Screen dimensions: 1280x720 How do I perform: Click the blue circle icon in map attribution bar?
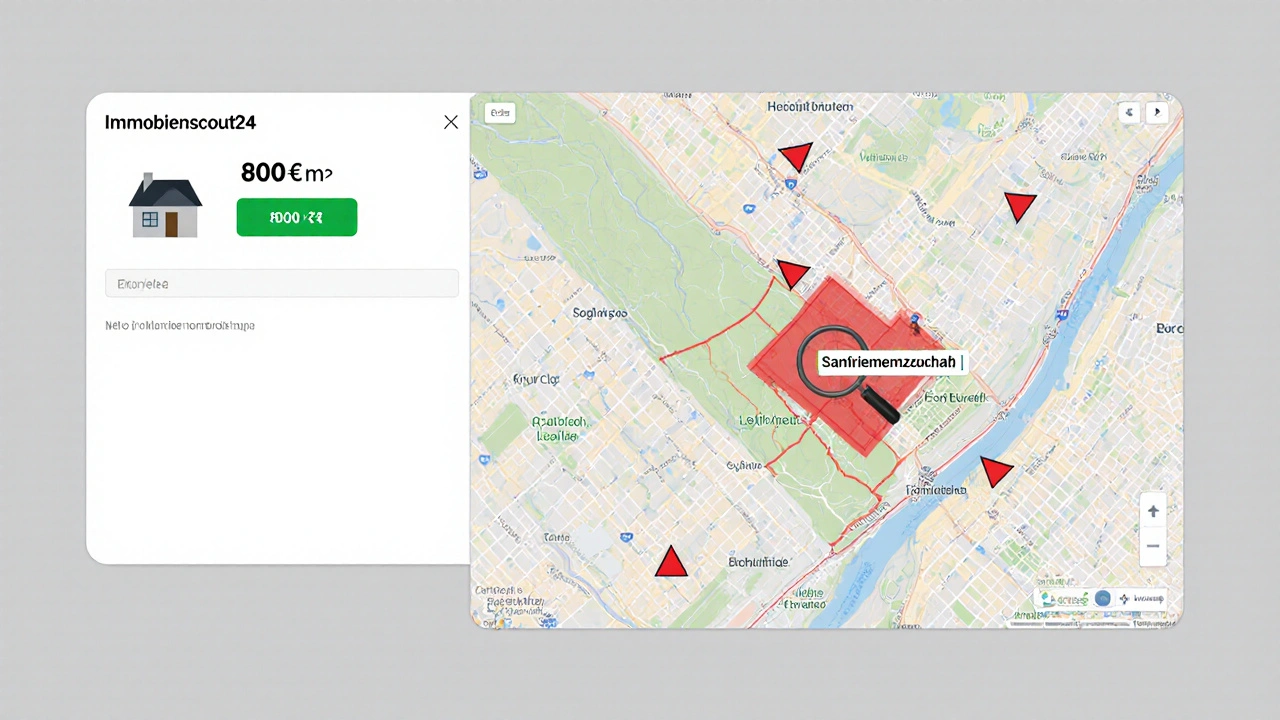[1102, 598]
